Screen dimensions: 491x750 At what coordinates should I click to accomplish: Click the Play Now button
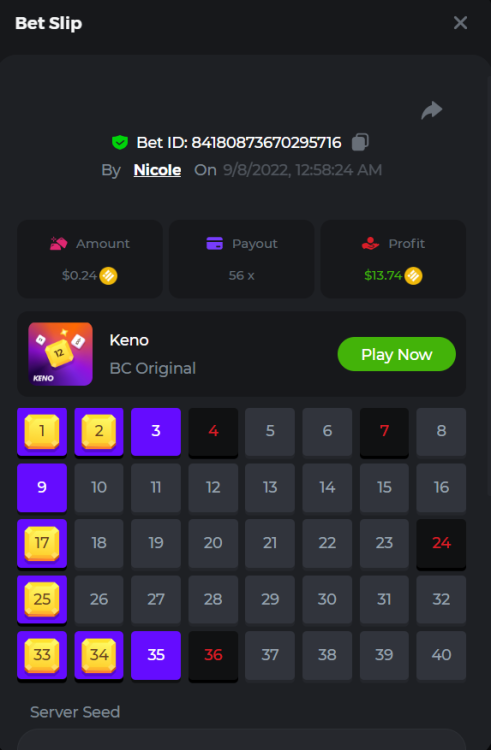coord(396,354)
